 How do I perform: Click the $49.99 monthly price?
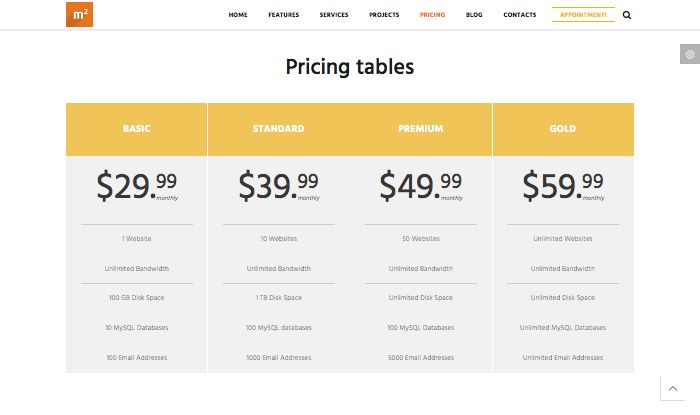[421, 186]
